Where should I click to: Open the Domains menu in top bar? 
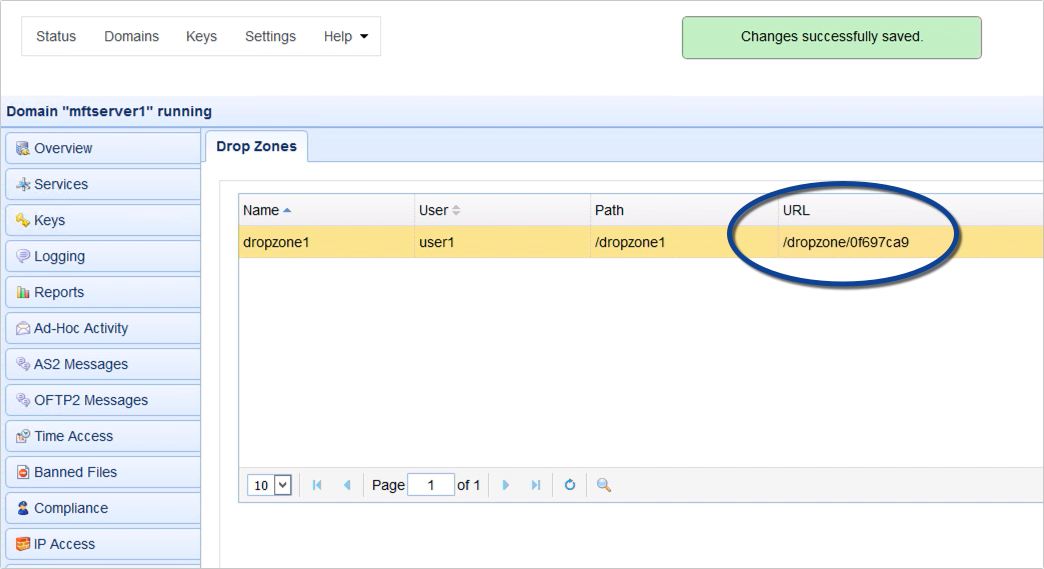click(131, 36)
